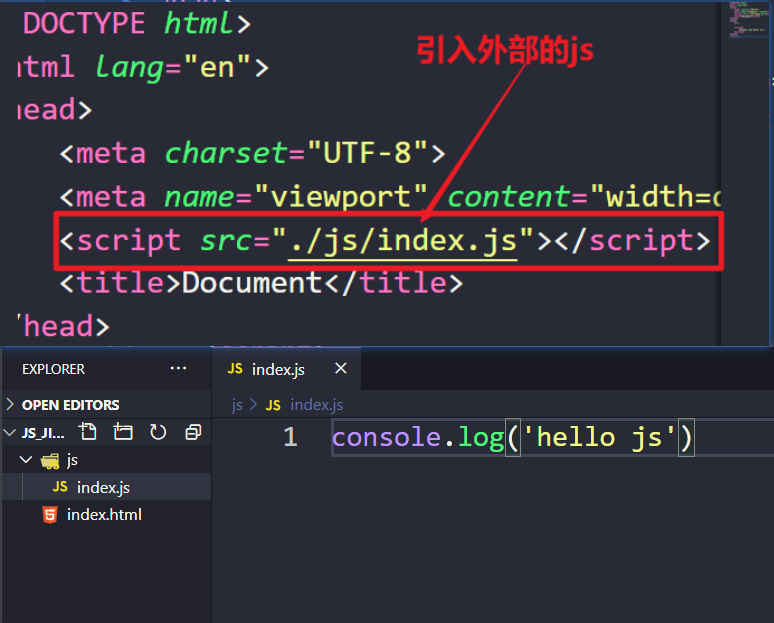The height and width of the screenshot is (623, 774).
Task: Refresh the explorer file tree
Action: (158, 432)
